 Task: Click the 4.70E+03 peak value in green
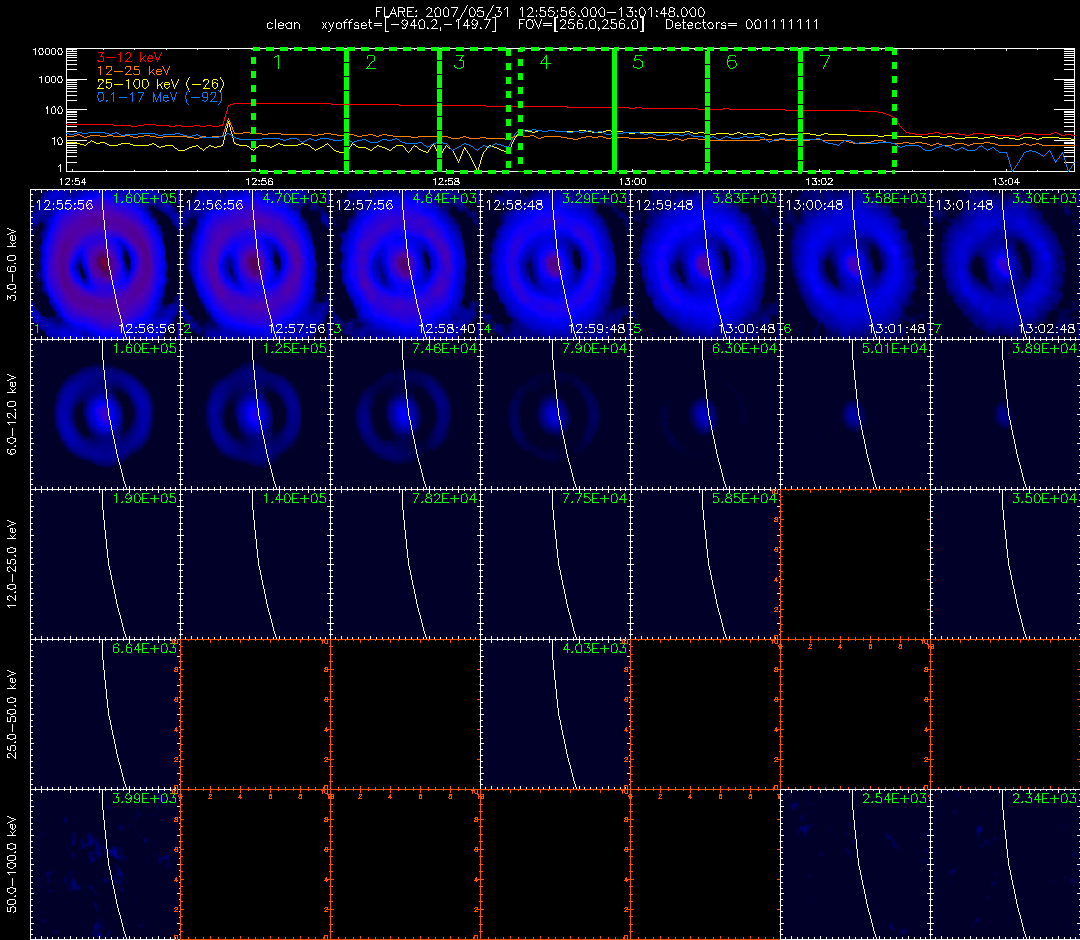[295, 198]
